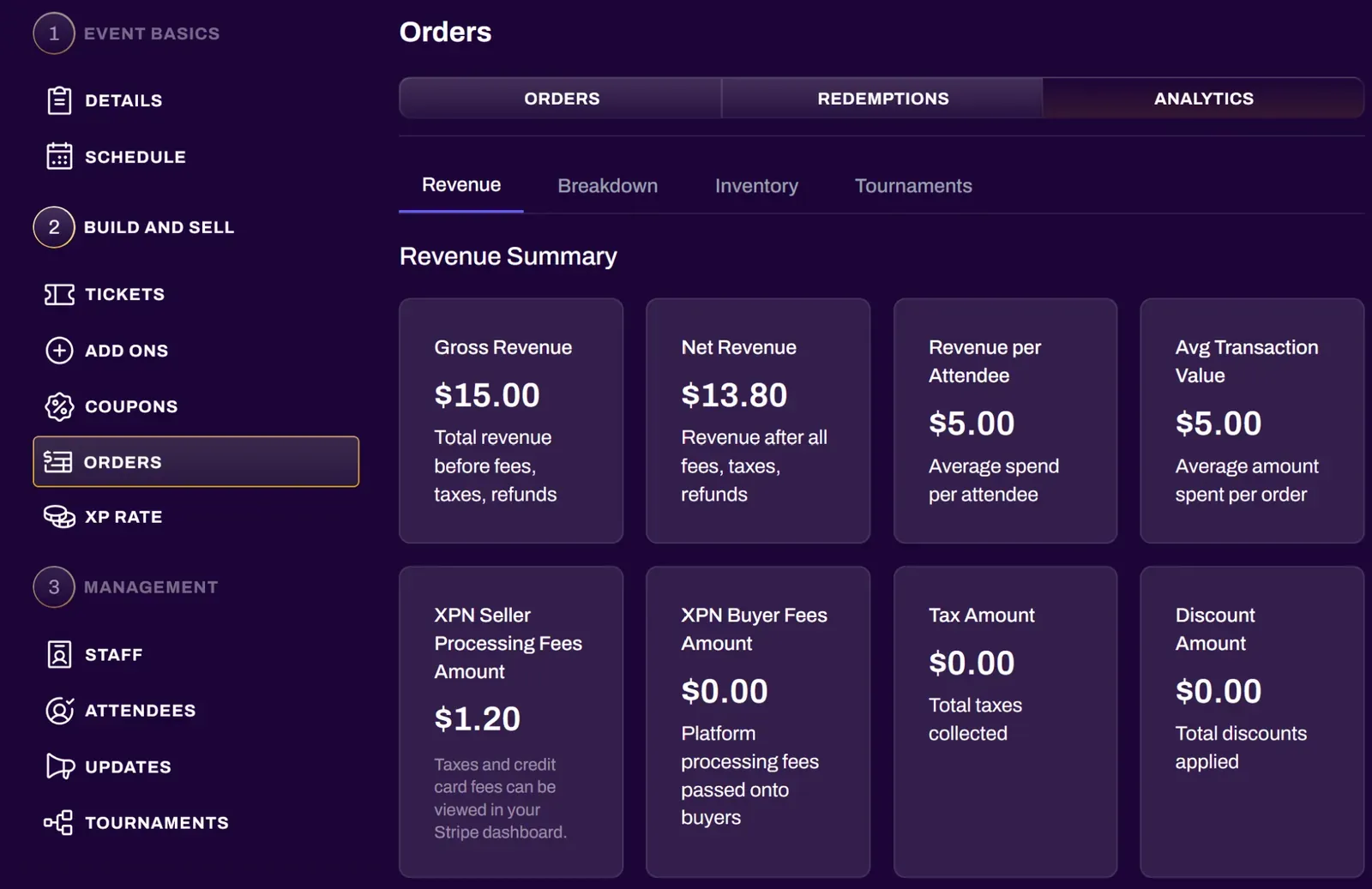The height and width of the screenshot is (889, 1372).
Task: Open COUPONS from the sidebar
Action: 131,406
